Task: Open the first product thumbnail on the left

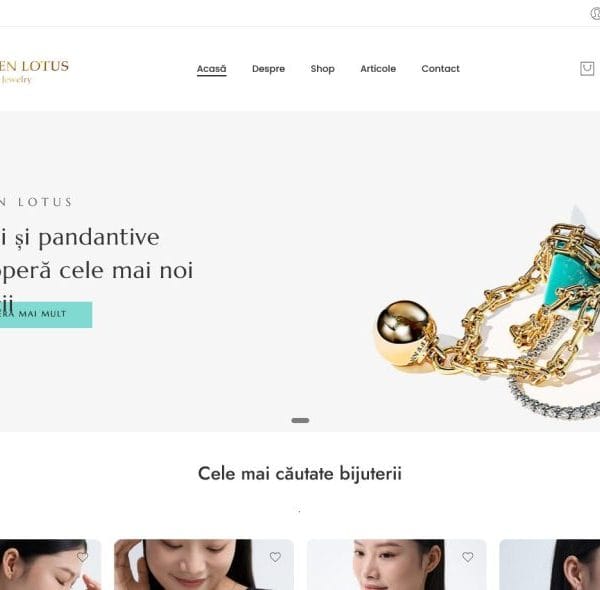Action: click(x=51, y=565)
